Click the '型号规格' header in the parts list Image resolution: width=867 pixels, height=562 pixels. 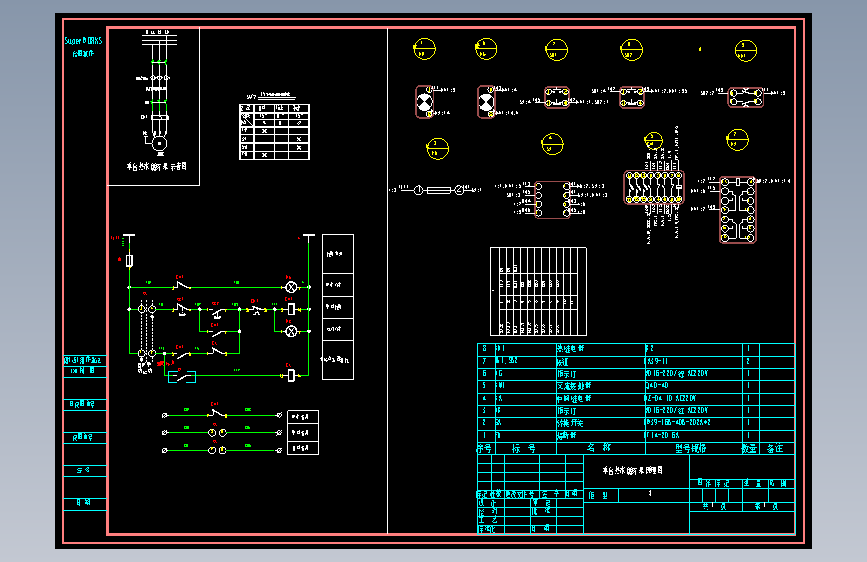pyautogui.click(x=691, y=448)
